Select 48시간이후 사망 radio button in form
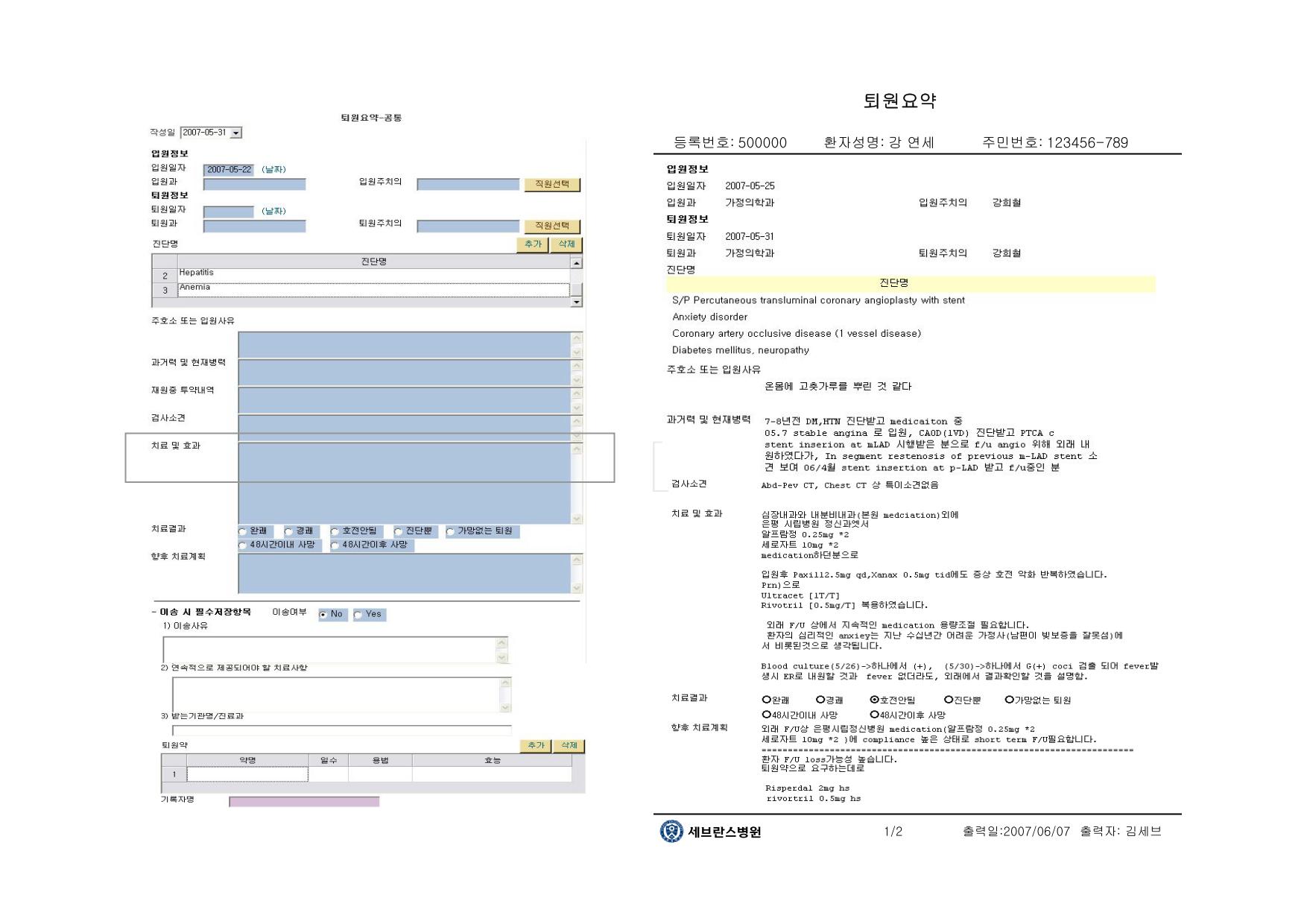 [x=335, y=545]
